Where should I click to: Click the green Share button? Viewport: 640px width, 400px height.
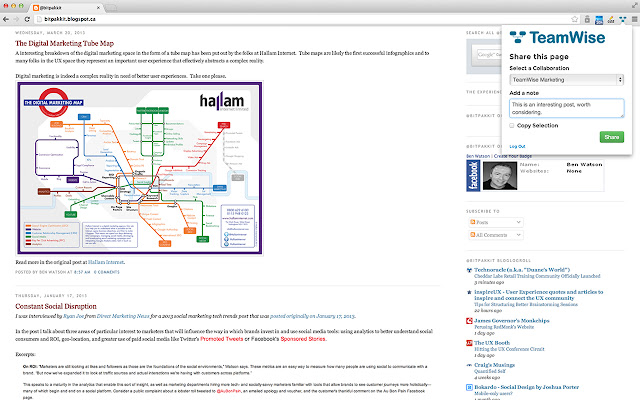tap(612, 137)
